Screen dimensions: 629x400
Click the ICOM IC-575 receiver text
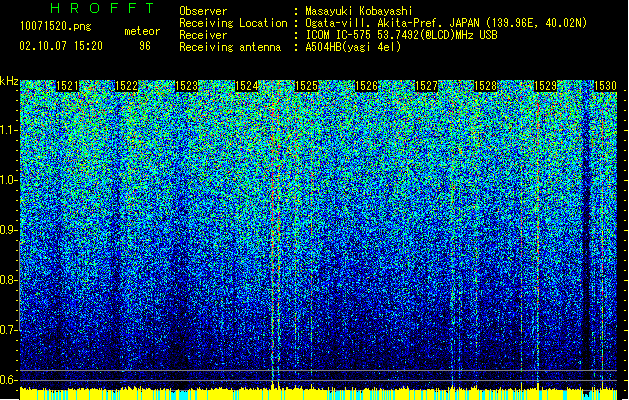(x=401, y=35)
